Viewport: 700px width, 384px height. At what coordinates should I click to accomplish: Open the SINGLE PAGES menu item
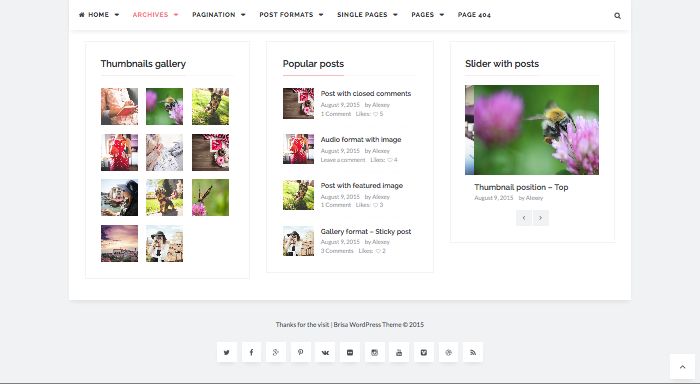[362, 15]
